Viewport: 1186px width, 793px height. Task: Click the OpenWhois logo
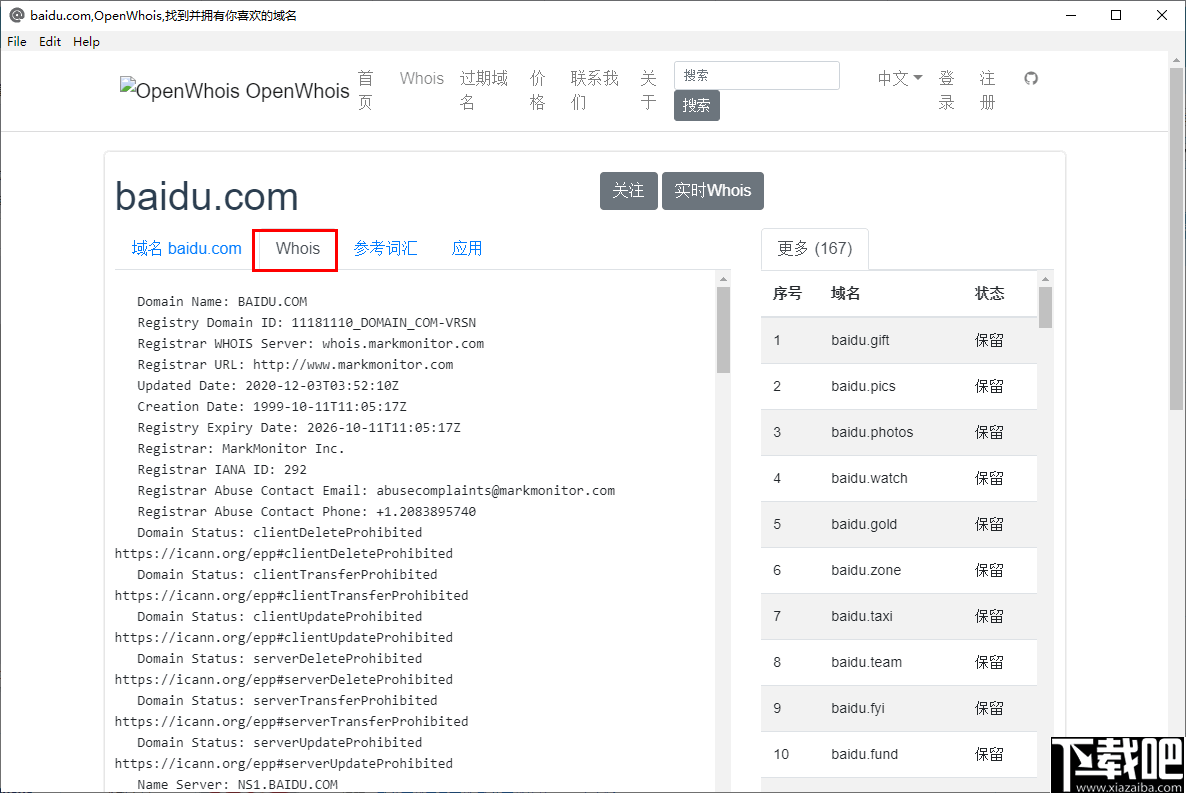click(x=234, y=90)
